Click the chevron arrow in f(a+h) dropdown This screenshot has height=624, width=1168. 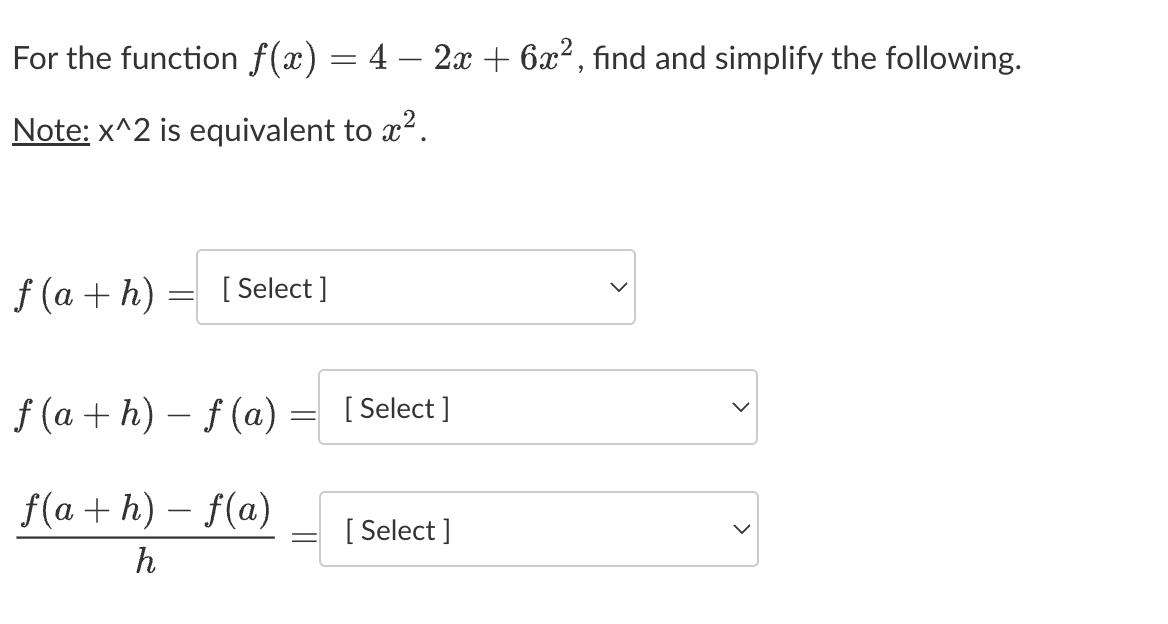click(618, 287)
